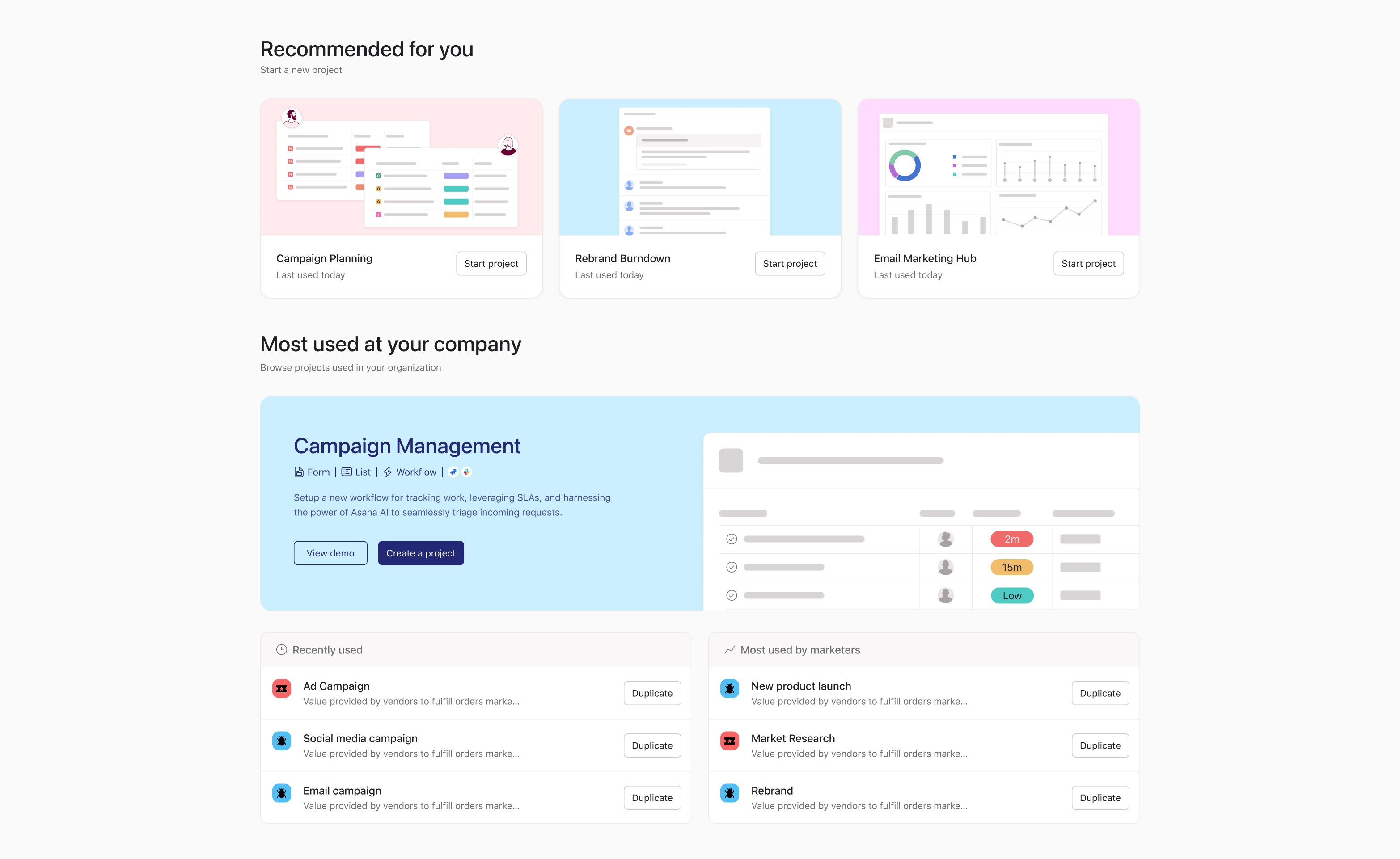Click Create a project button
1400x859 pixels.
click(421, 553)
